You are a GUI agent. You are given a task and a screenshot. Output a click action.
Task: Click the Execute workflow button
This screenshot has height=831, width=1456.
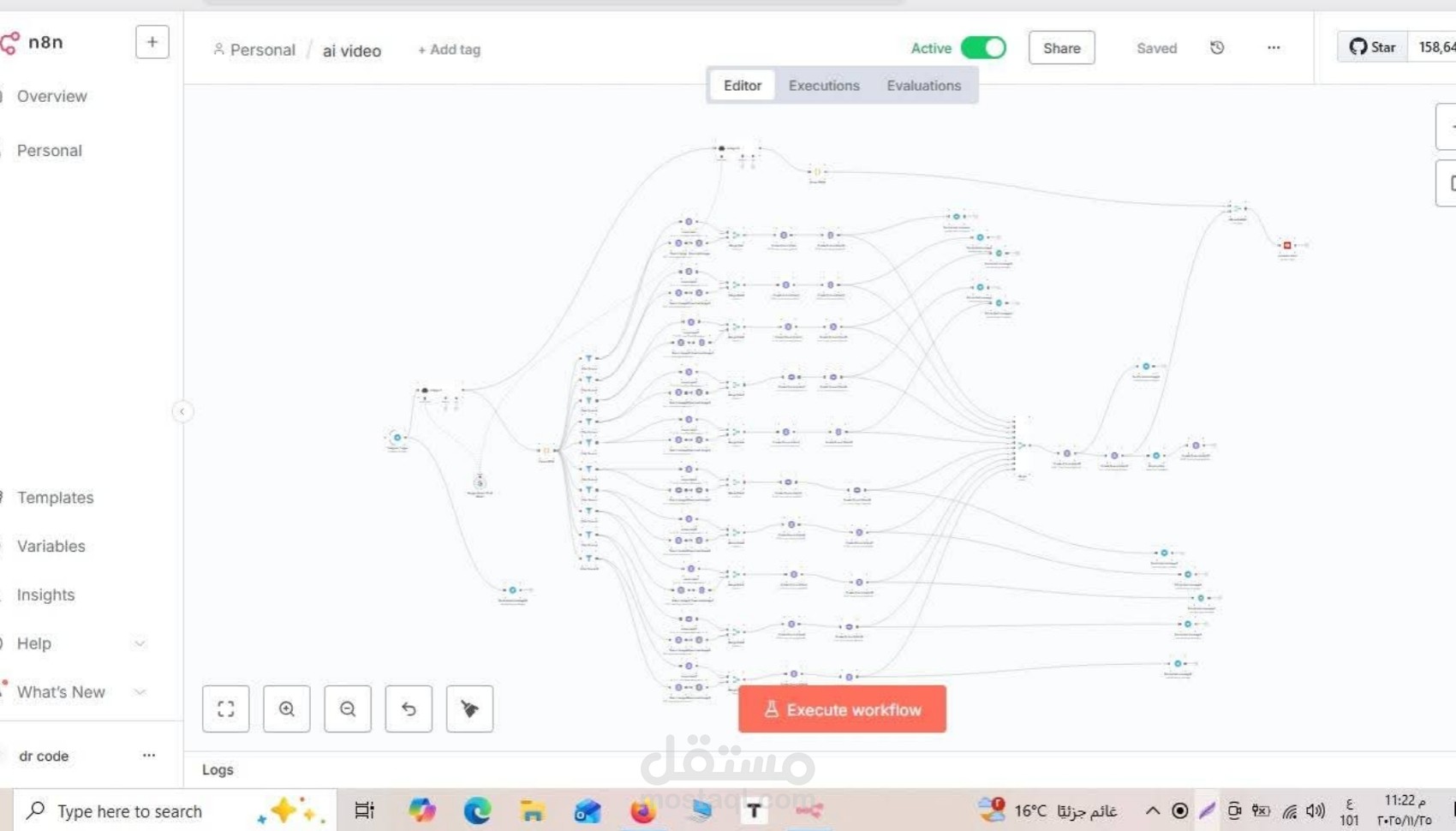[x=842, y=709]
